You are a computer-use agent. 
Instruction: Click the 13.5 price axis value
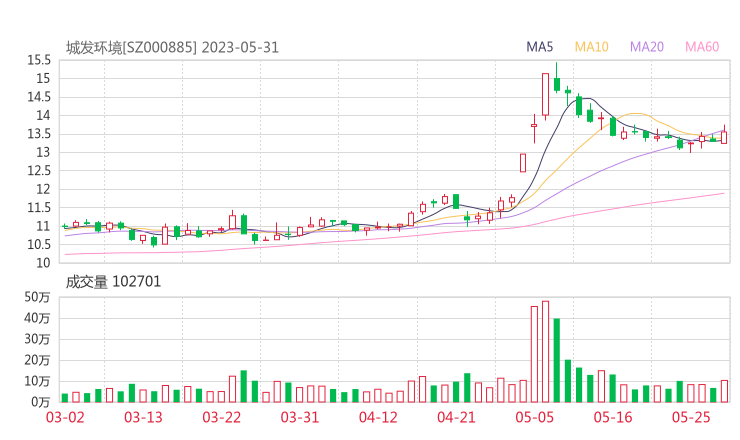(39, 134)
